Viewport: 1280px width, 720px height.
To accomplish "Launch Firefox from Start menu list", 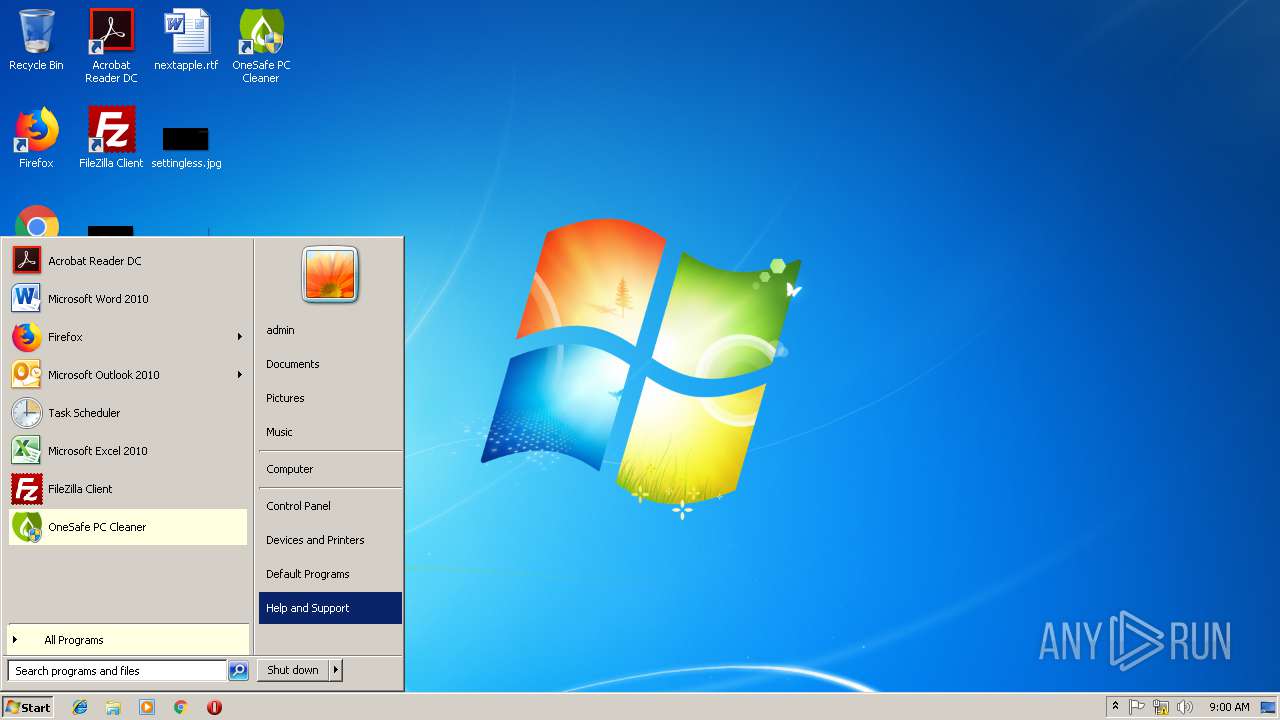I will (128, 337).
